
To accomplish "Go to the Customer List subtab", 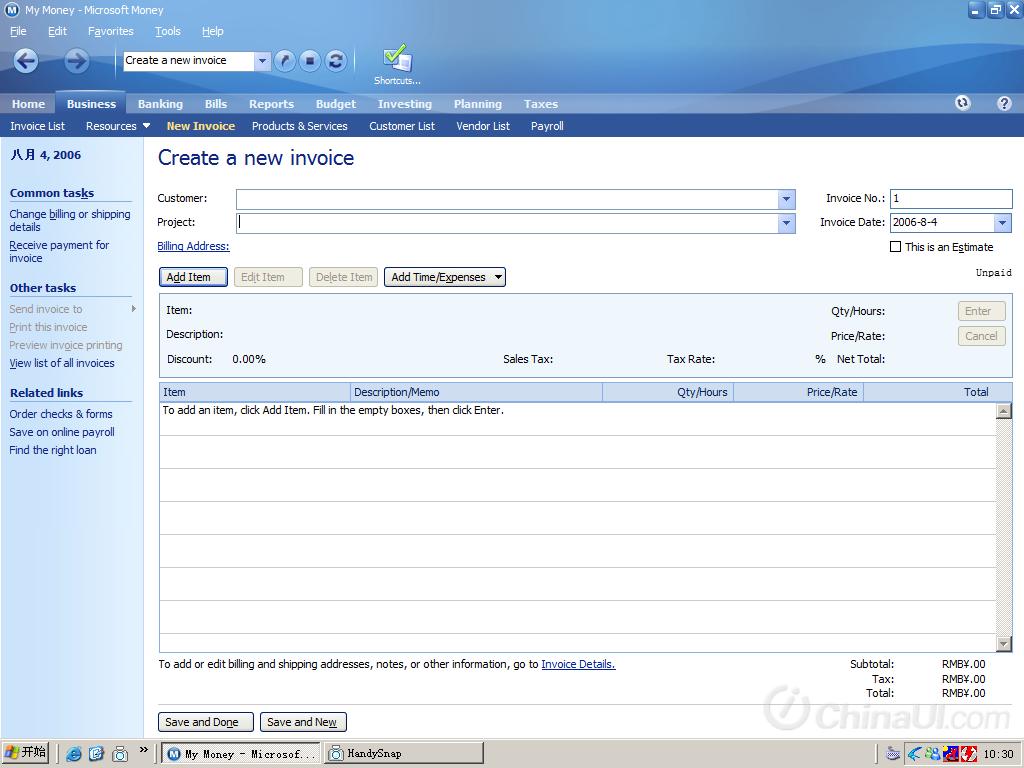I will pyautogui.click(x=402, y=126).
